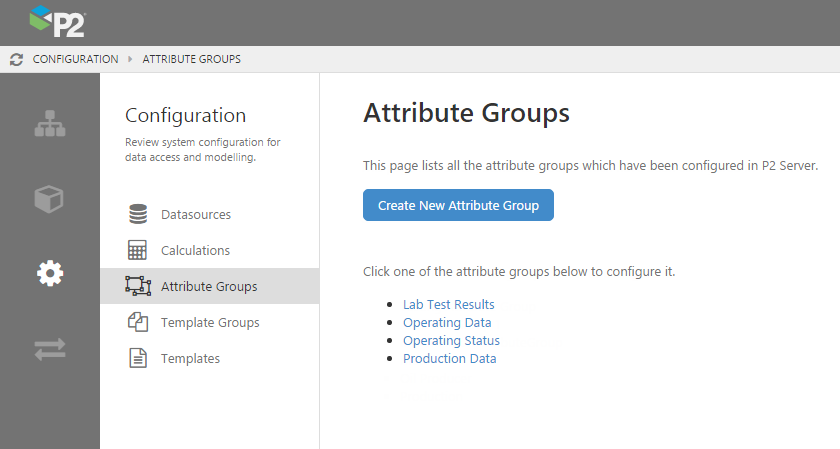Configure the Operating Status attribute group

point(451,340)
